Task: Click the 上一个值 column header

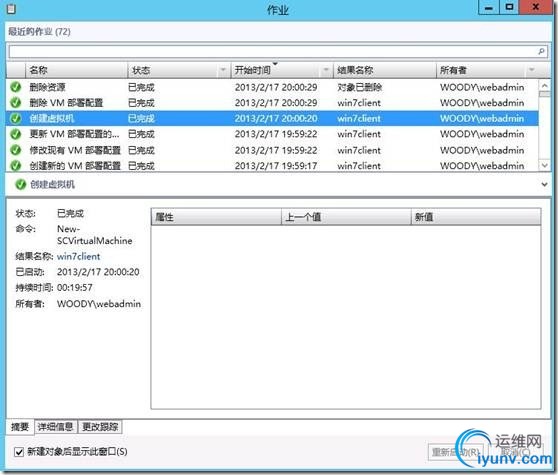Action: point(346,217)
